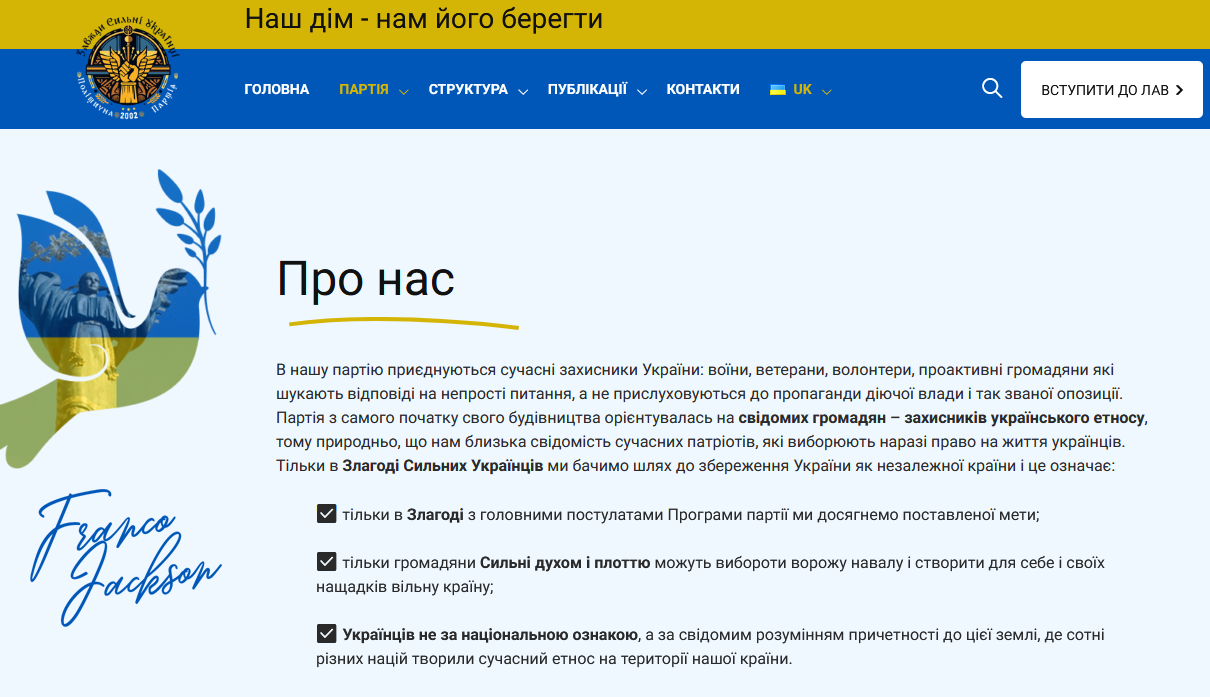Click the checkmark beside "Українців не за національною"
Screen dimensions: 1210x697
pos(326,634)
